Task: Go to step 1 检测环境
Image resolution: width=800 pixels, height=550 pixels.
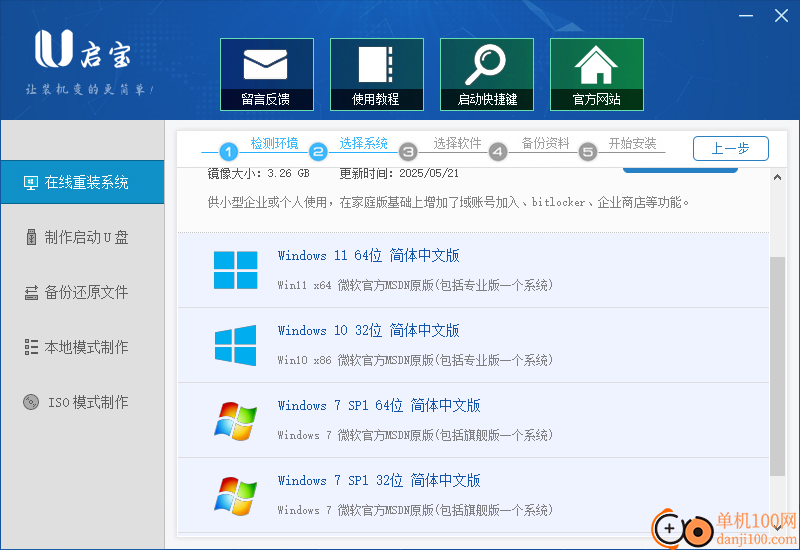Action: pos(274,143)
